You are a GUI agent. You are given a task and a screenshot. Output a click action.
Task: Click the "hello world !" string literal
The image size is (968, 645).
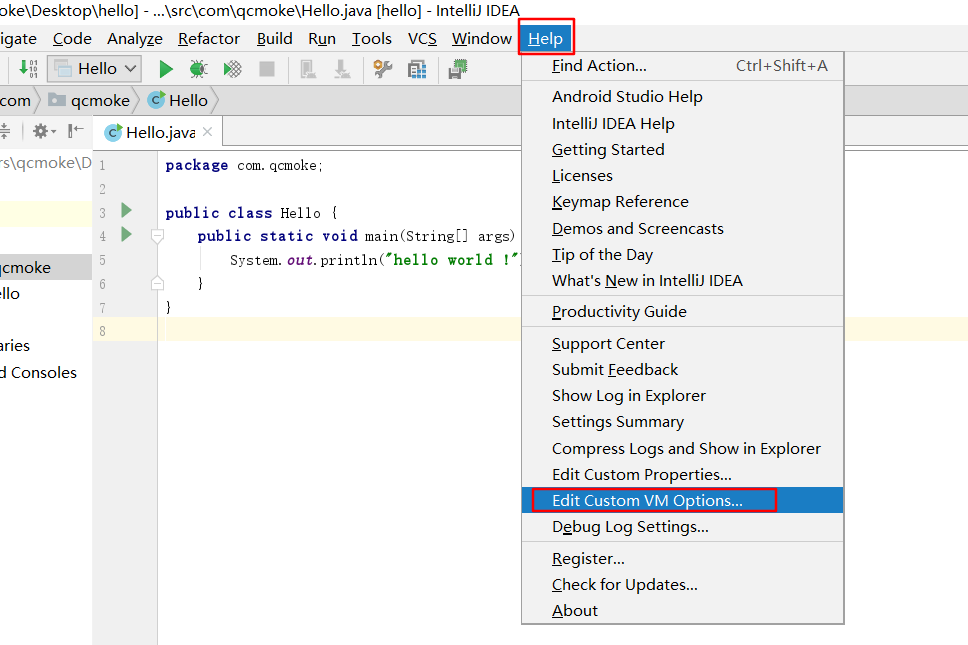[x=454, y=259]
